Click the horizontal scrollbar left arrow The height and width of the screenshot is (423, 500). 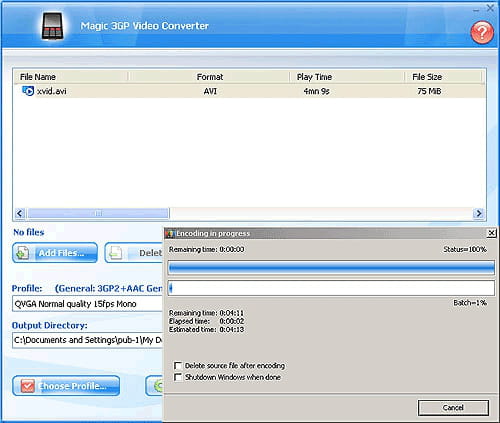[20, 213]
